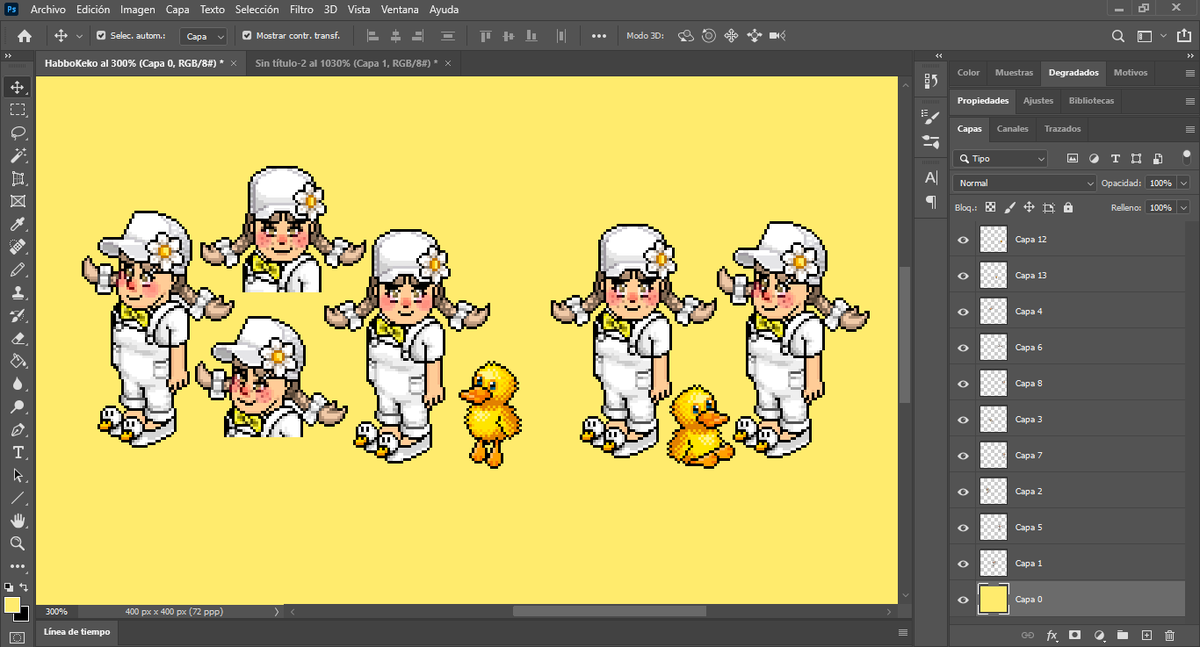Create new group folder icon
Screen dimensions: 1200x647
click(x=1123, y=635)
